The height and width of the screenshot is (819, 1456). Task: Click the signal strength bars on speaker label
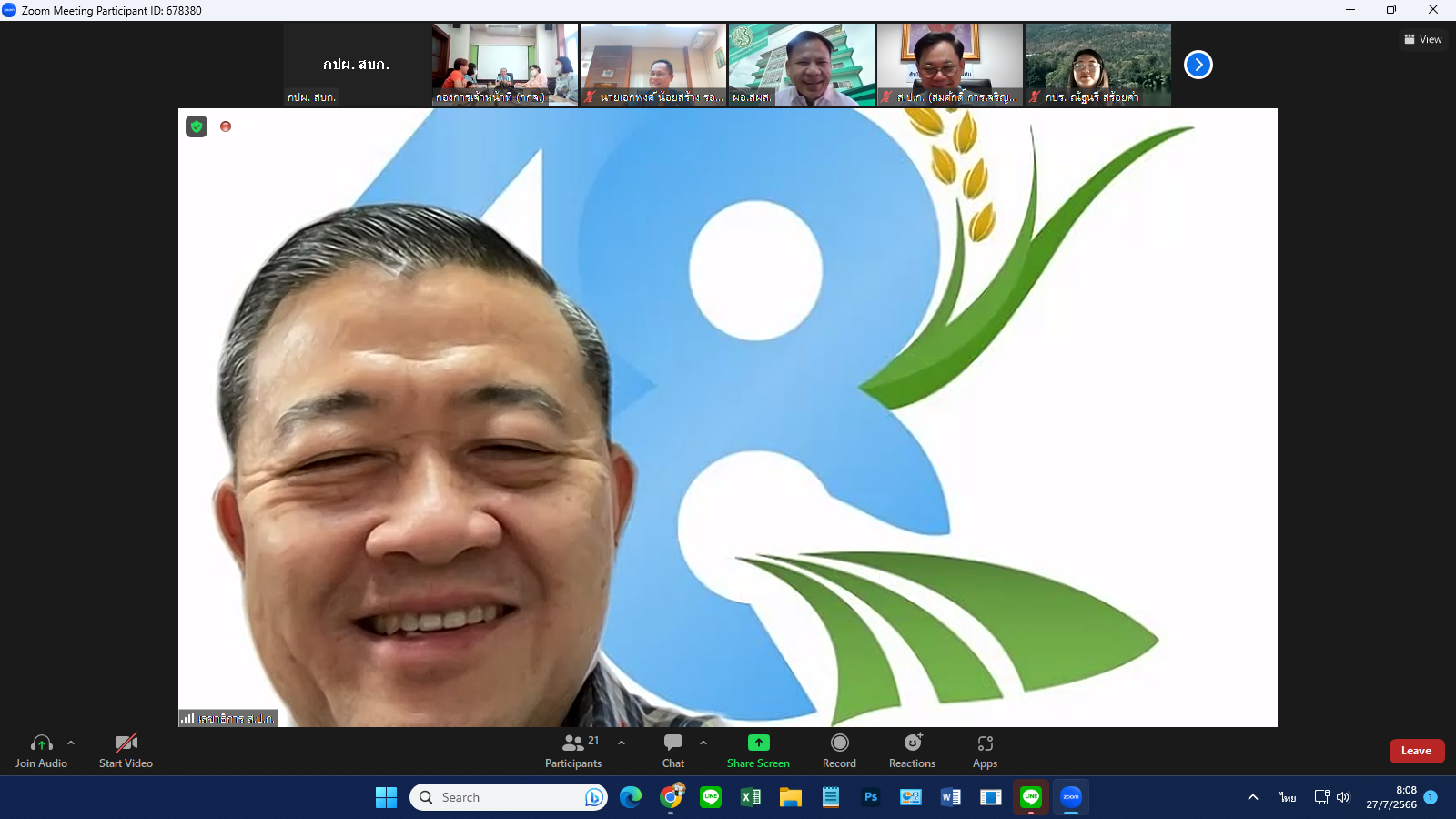[x=187, y=718]
